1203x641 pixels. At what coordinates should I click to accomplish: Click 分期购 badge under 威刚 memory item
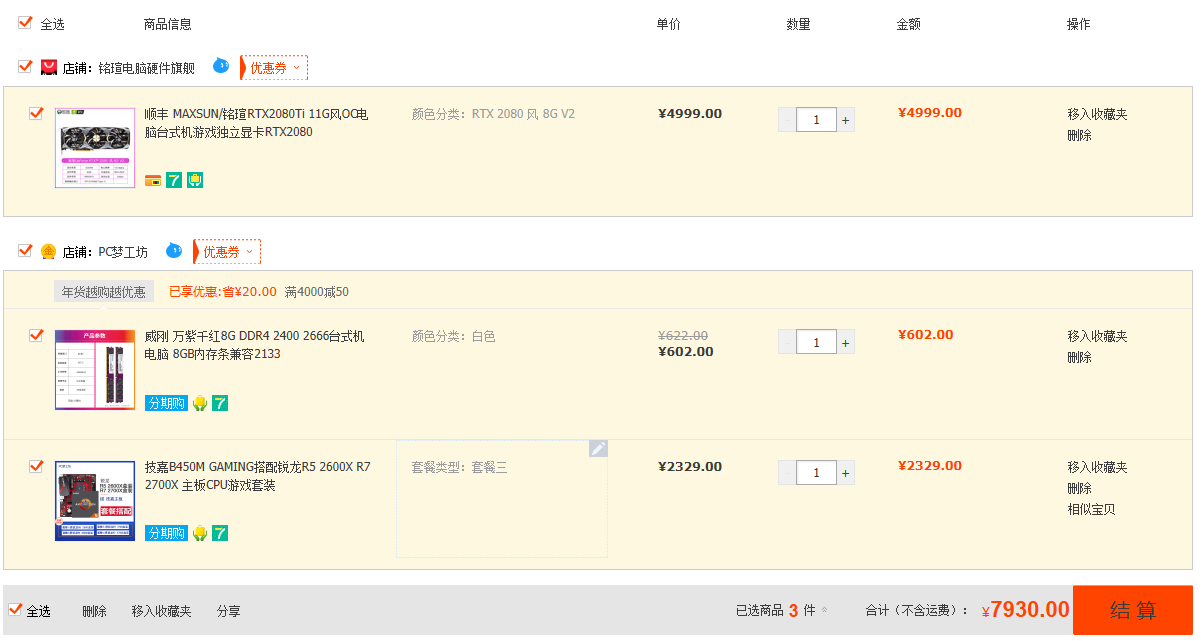coord(166,403)
